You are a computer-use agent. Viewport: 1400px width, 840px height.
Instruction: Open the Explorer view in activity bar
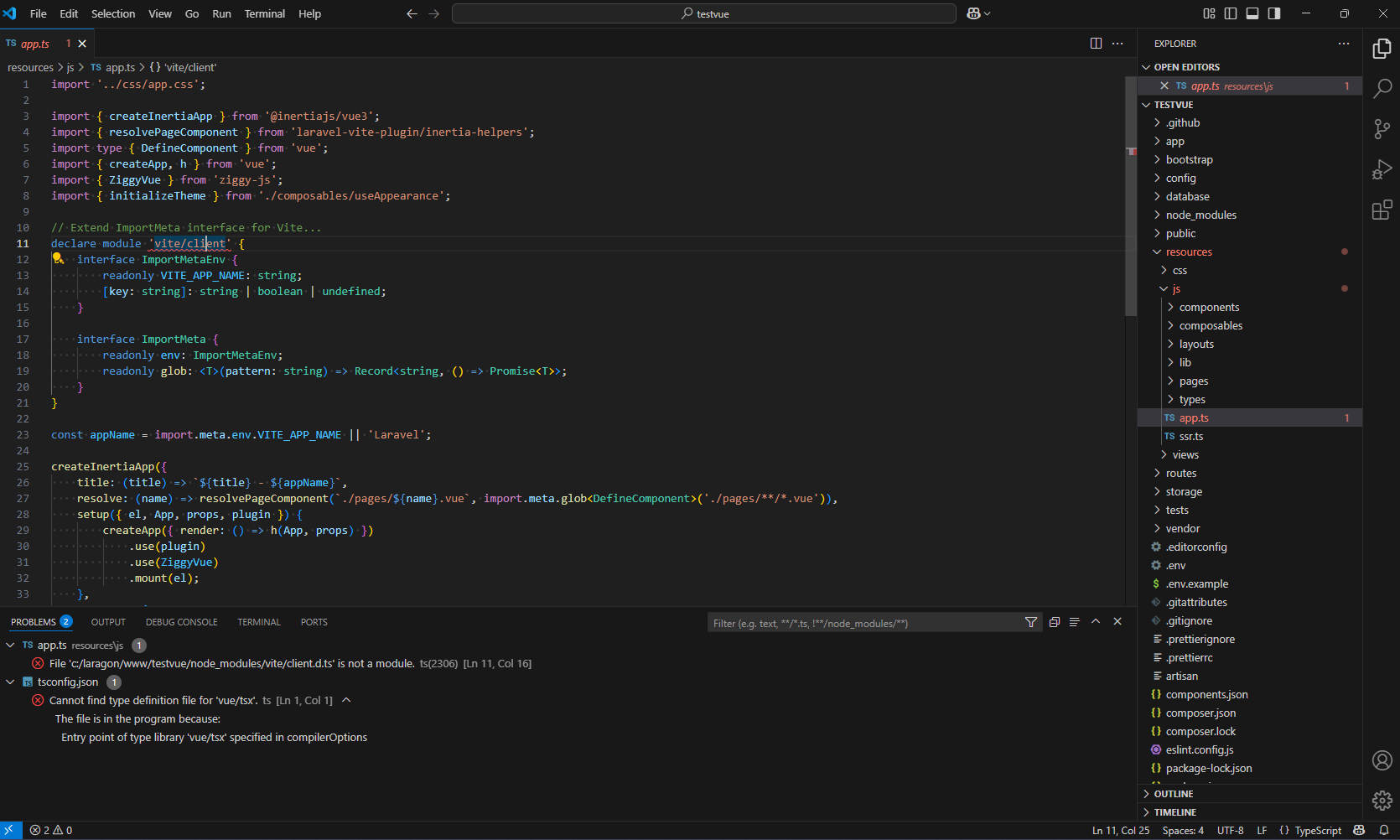coord(1382,49)
